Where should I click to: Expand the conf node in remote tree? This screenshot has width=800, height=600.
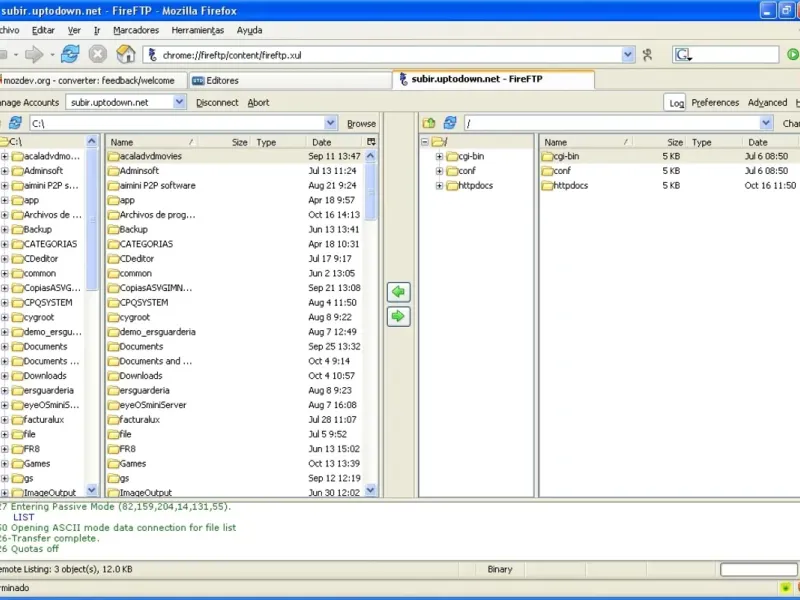tap(439, 171)
